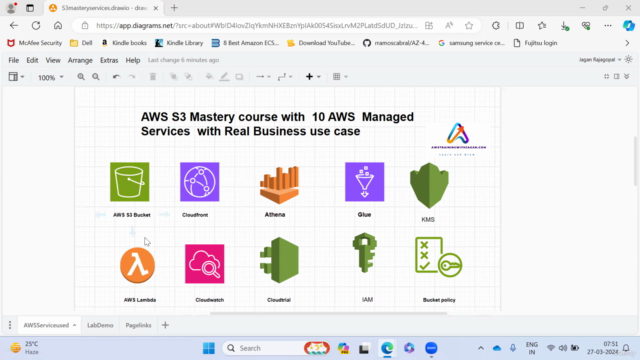Click the To Front toolbar icon
The height and width of the screenshot is (360, 640).
[173, 77]
